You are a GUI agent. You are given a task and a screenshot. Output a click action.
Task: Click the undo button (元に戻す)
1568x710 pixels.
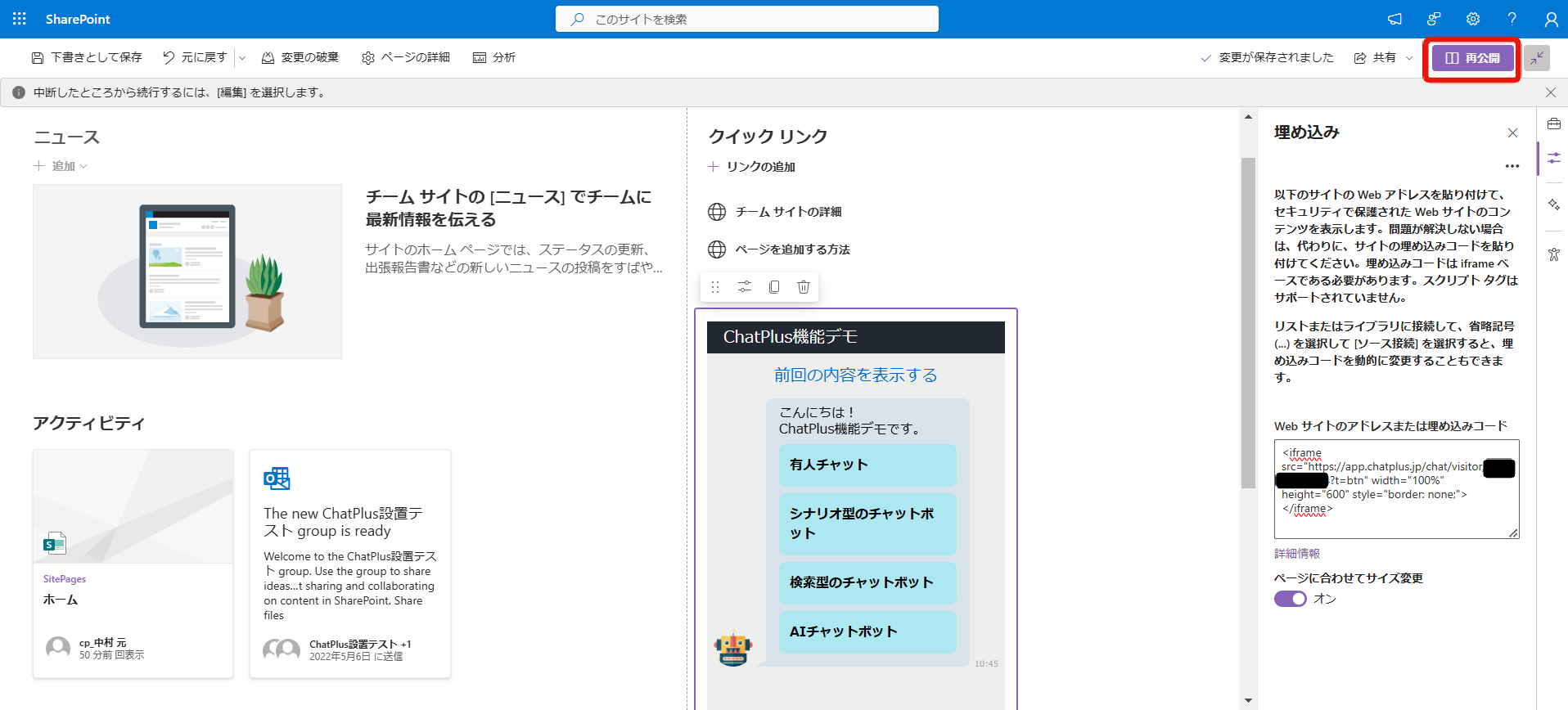(x=195, y=57)
